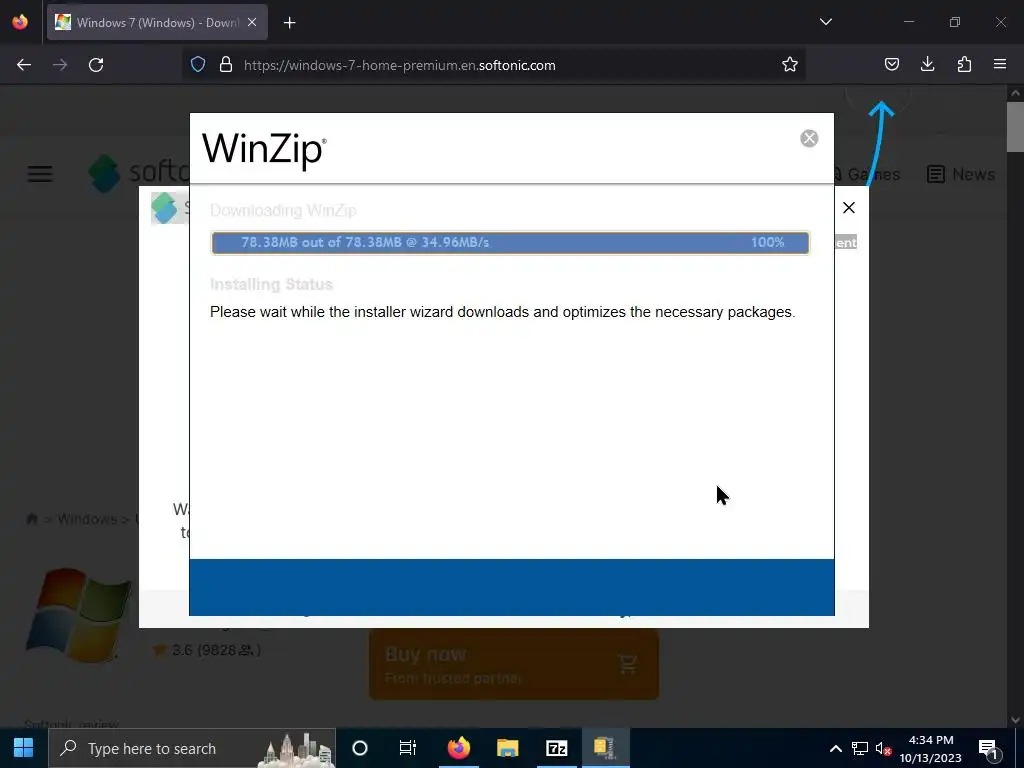Open the Firefox View icon
Viewport: 1024px width, 768px height.
pos(20,22)
